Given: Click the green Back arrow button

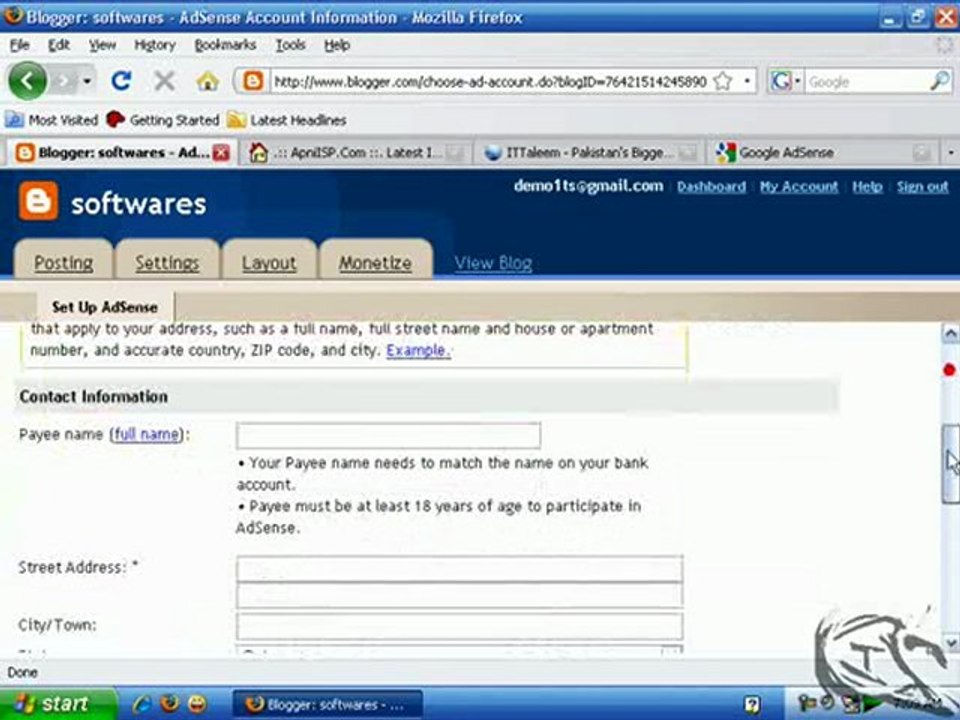Looking at the screenshot, I should (x=27, y=81).
